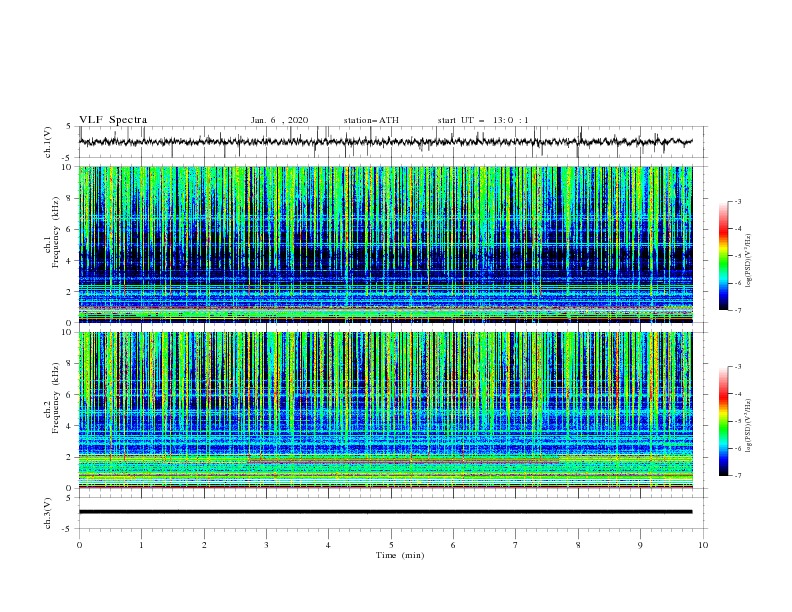Click the "Time (min)" axis title
This screenshot has height=612, width=792.
(400, 555)
